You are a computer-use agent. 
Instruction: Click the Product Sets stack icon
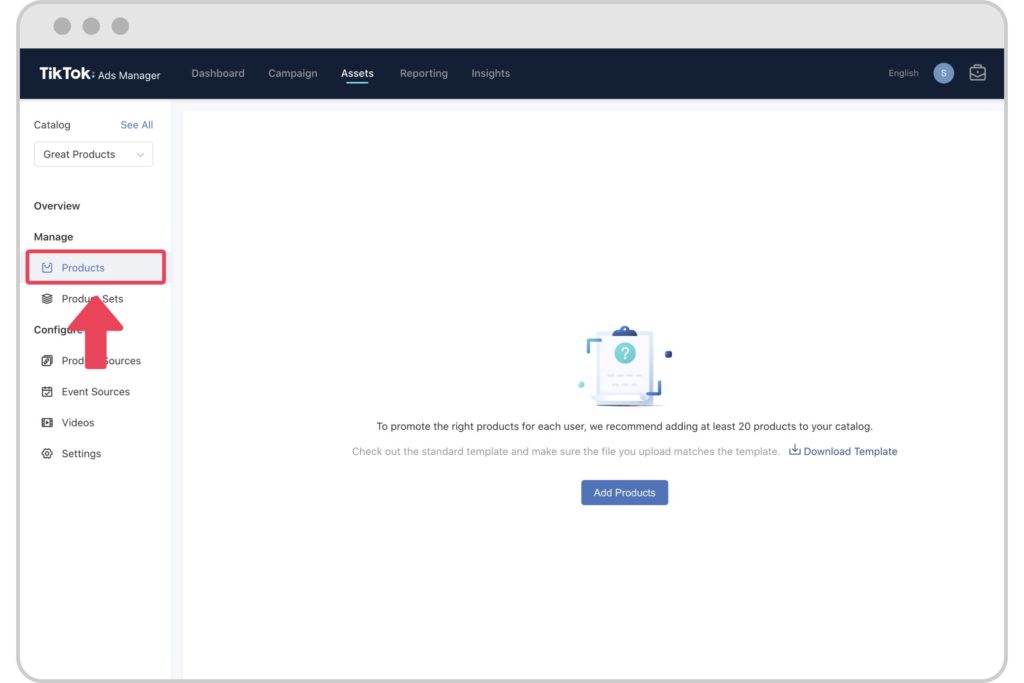[47, 298]
